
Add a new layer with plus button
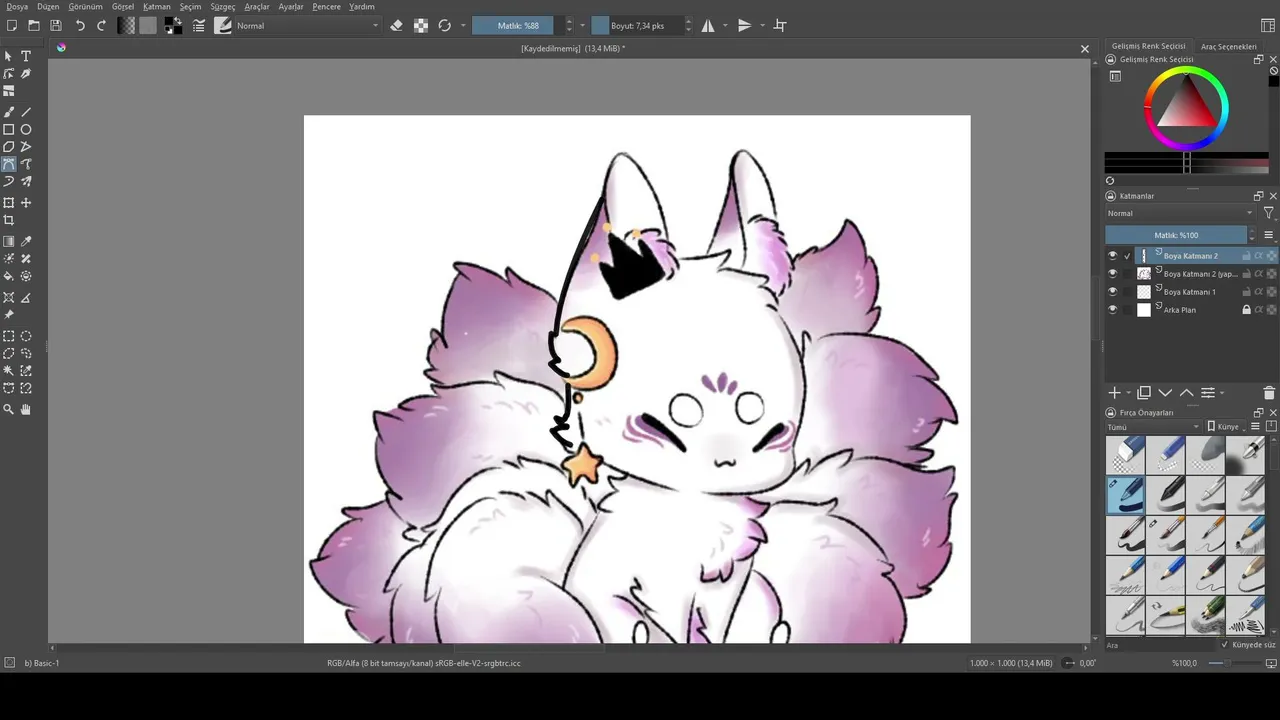coord(1114,393)
